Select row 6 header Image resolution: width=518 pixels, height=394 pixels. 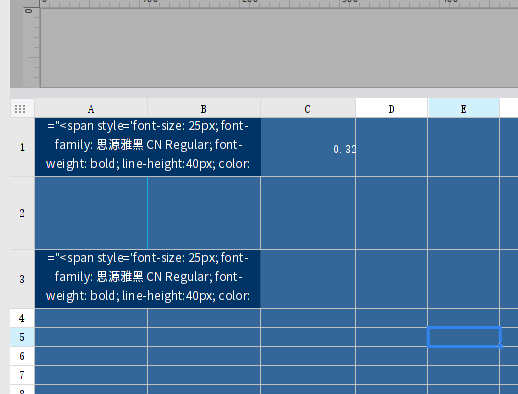coord(22,356)
